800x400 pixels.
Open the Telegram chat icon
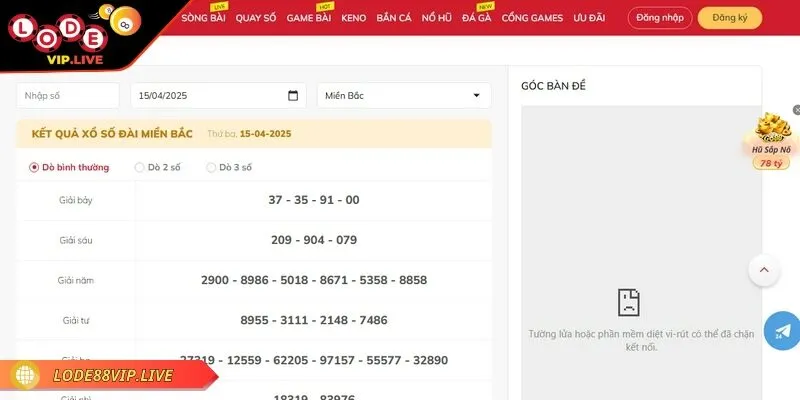[x=781, y=331]
